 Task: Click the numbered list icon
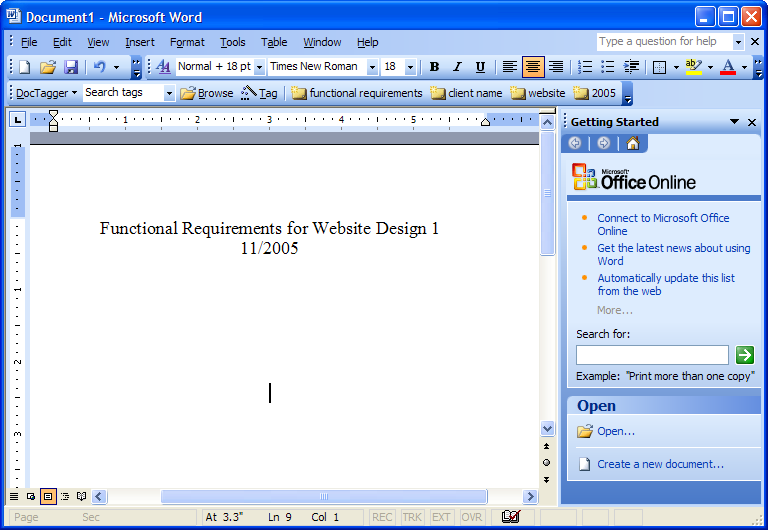tap(585, 67)
